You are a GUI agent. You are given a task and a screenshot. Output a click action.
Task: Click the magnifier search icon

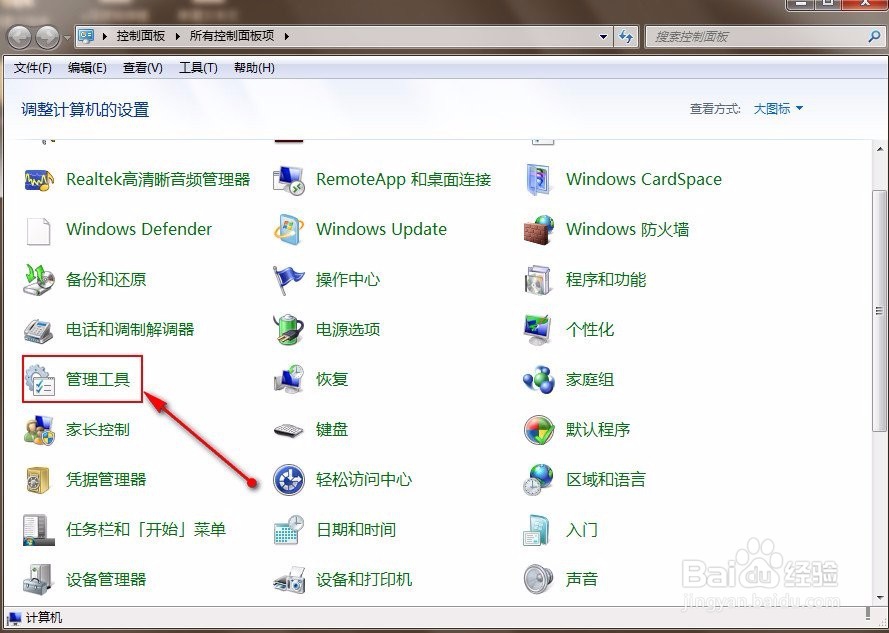874,37
